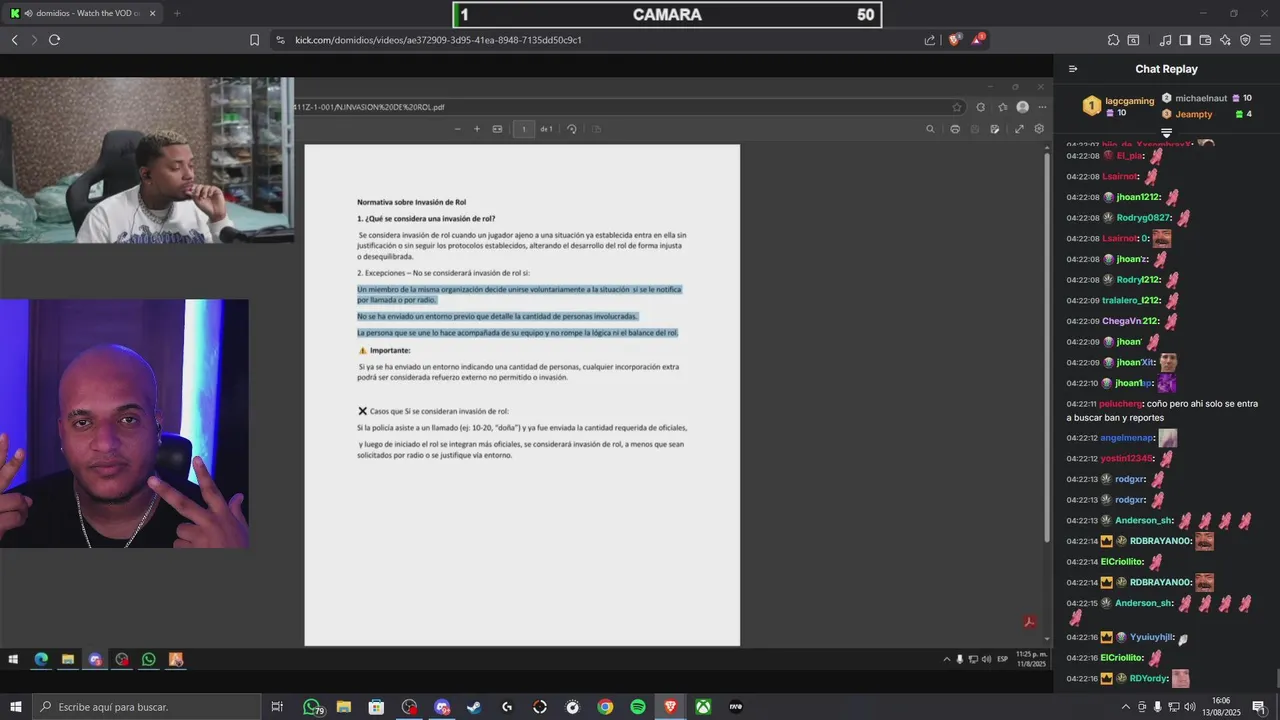This screenshot has height=720, width=1280.
Task: Open the Windows notification center
Action: [x=1259, y=707]
